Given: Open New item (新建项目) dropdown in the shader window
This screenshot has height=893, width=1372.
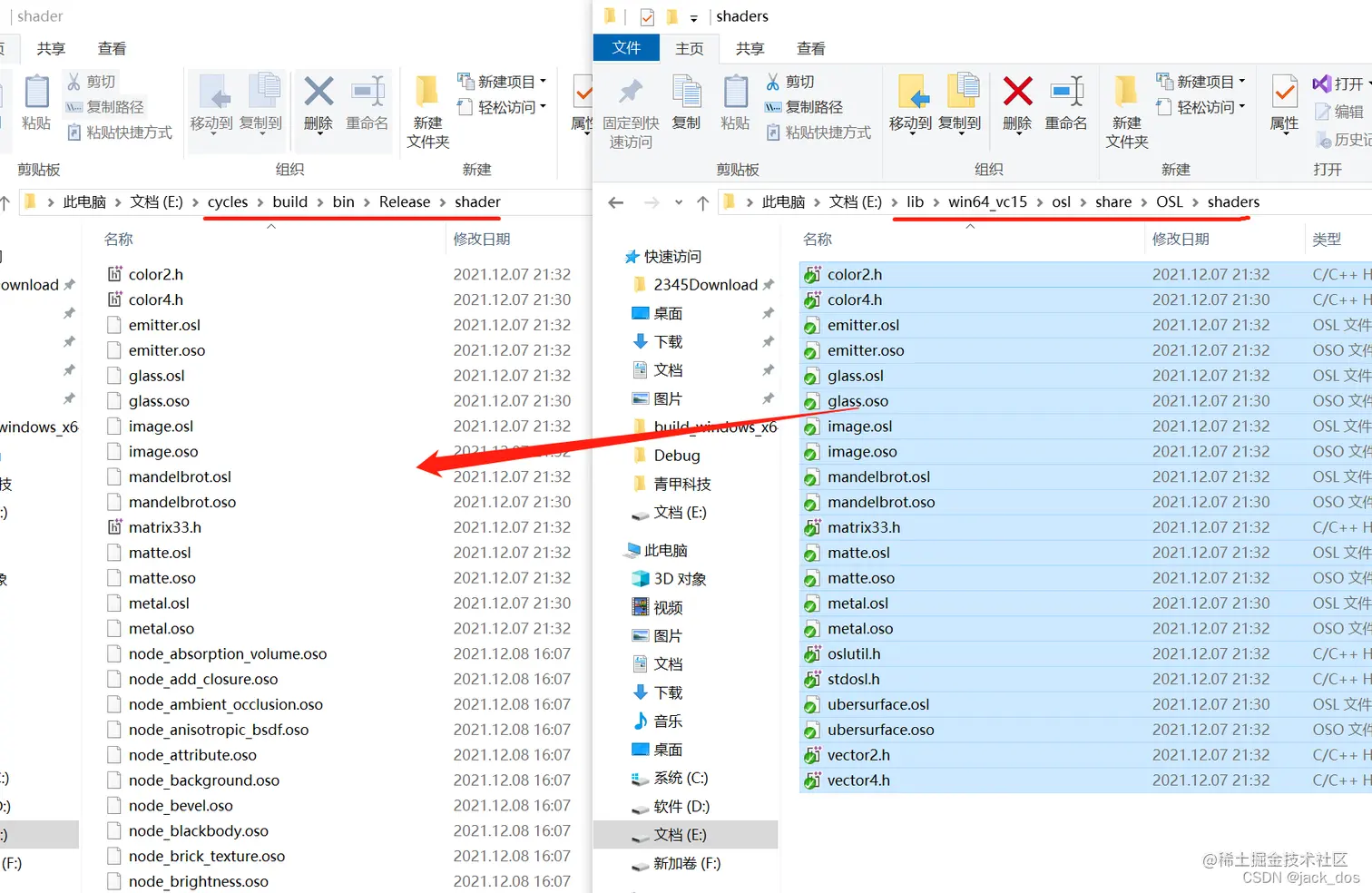Looking at the screenshot, I should click(x=502, y=82).
